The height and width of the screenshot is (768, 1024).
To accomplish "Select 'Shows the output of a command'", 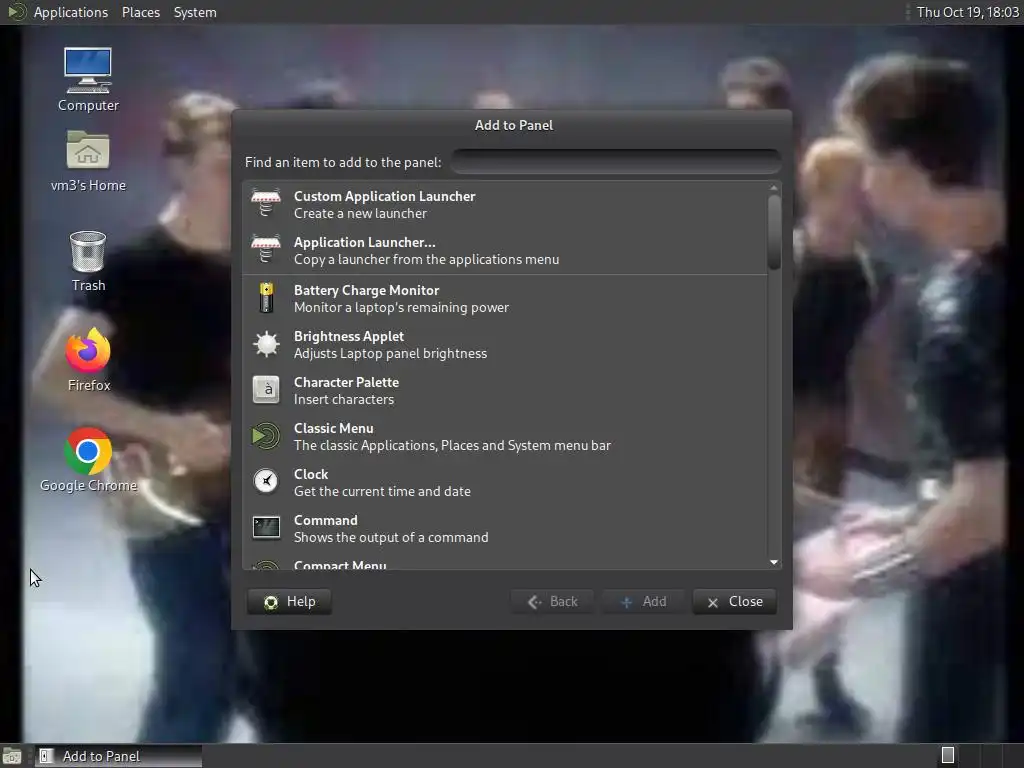I will point(391,537).
